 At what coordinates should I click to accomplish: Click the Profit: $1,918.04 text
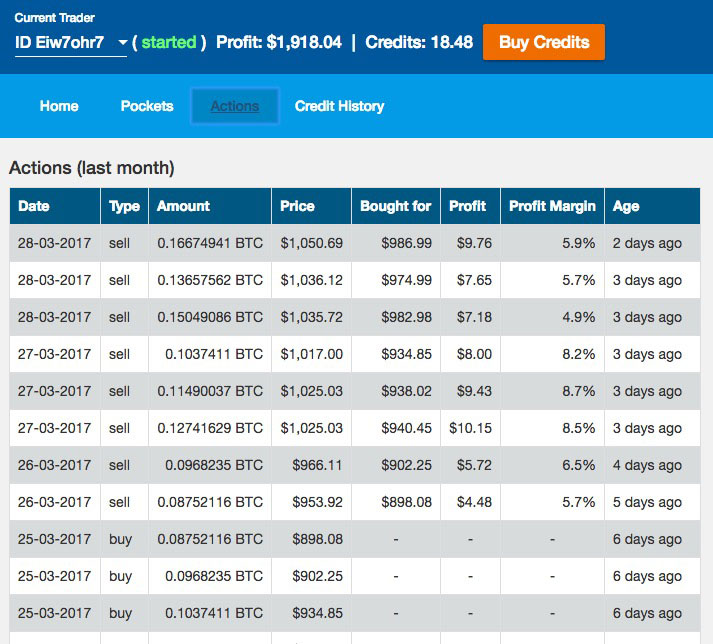(279, 42)
